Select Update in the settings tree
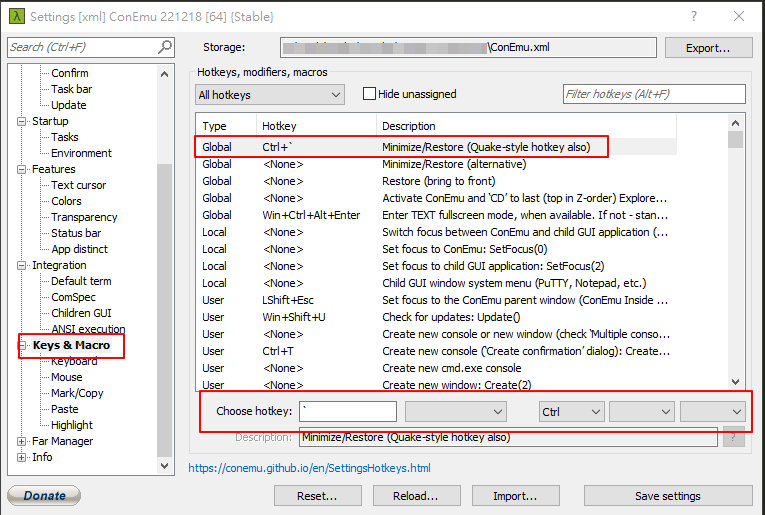Screen dimensions: 765x515 coord(68,105)
